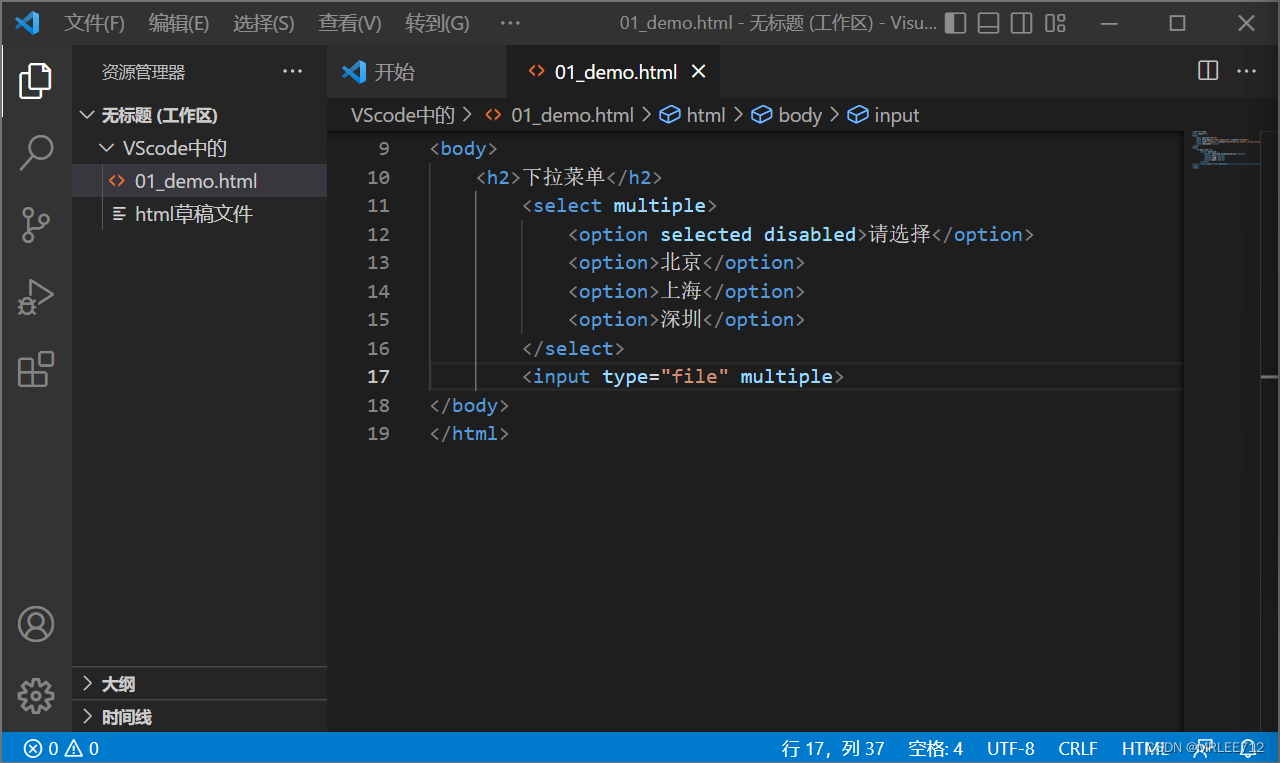Click the html symbol icon in breadcrumbs
1280x763 pixels.
[670, 115]
